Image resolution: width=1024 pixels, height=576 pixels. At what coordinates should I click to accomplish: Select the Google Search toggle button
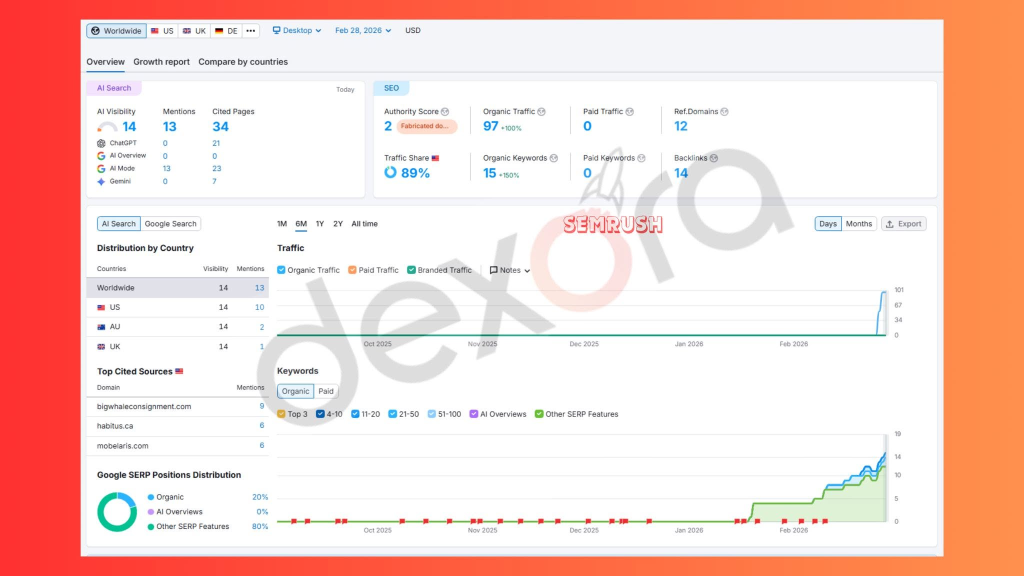click(170, 224)
